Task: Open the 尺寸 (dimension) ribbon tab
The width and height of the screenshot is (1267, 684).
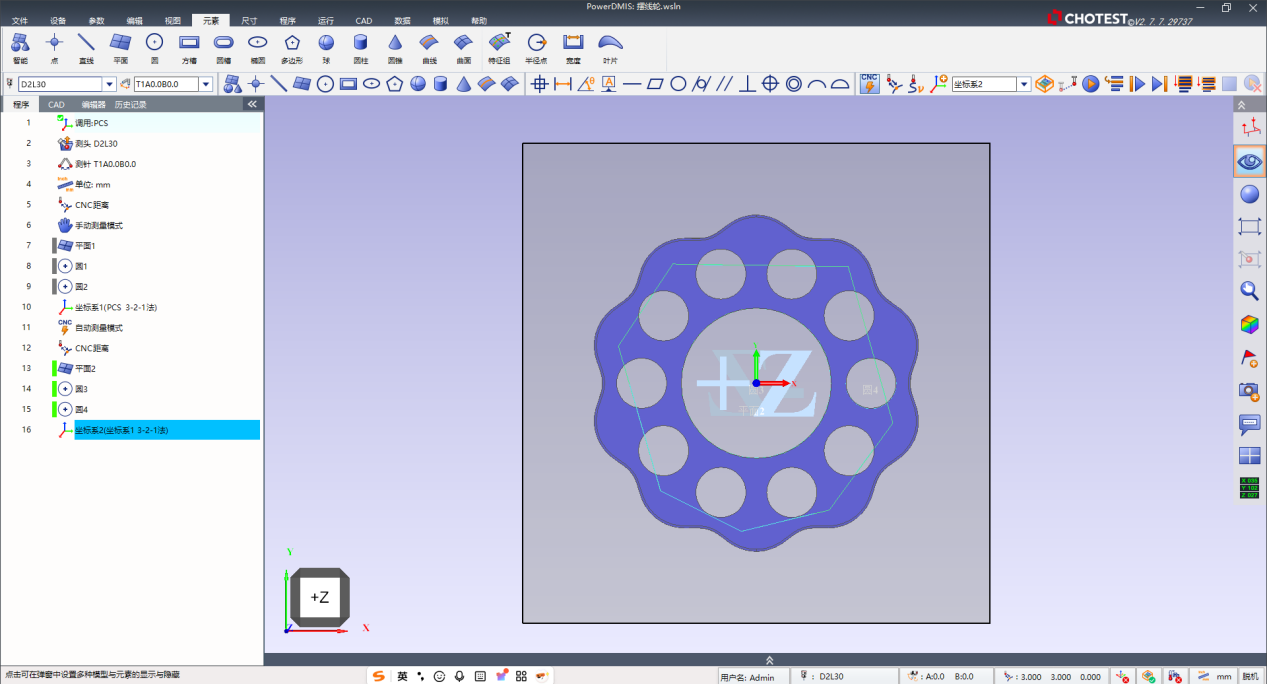Action: point(249,20)
